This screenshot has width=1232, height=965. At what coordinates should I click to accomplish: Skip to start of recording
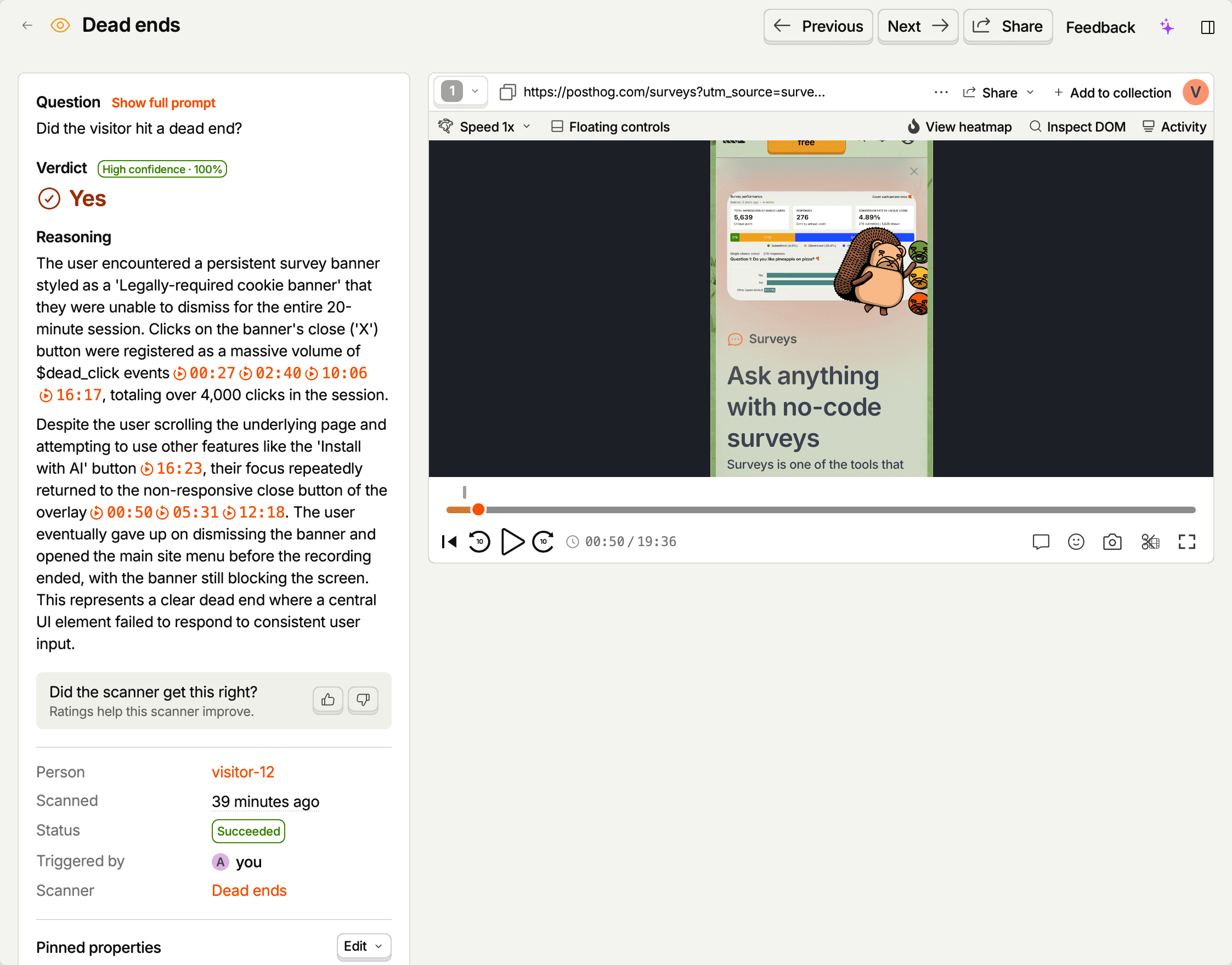(449, 542)
